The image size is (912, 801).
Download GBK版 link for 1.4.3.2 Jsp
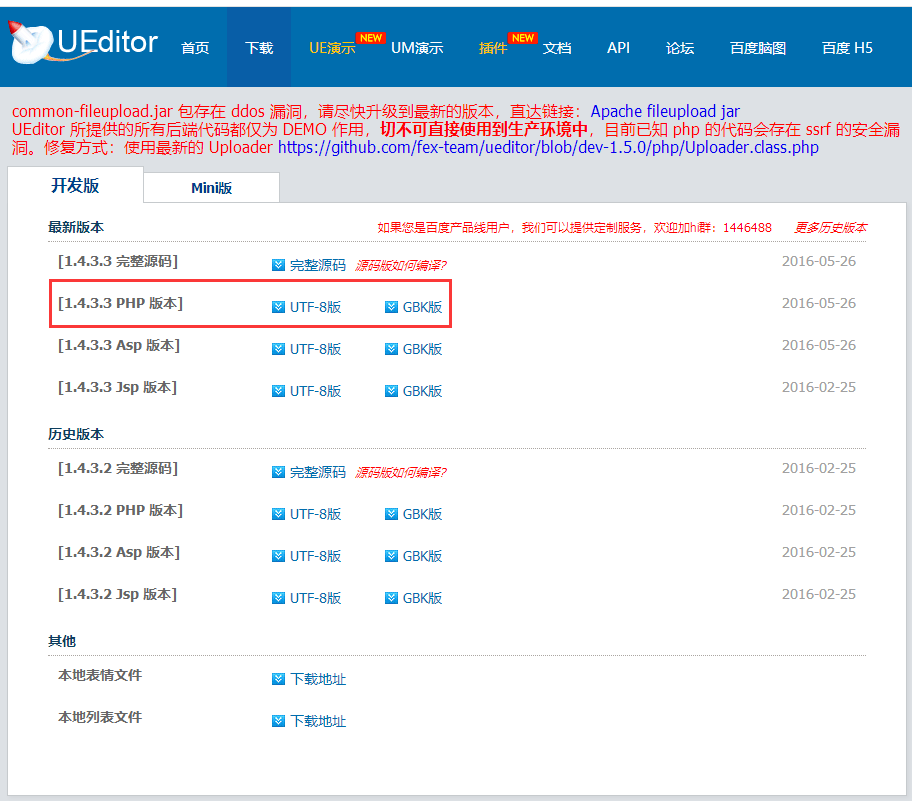click(x=422, y=598)
